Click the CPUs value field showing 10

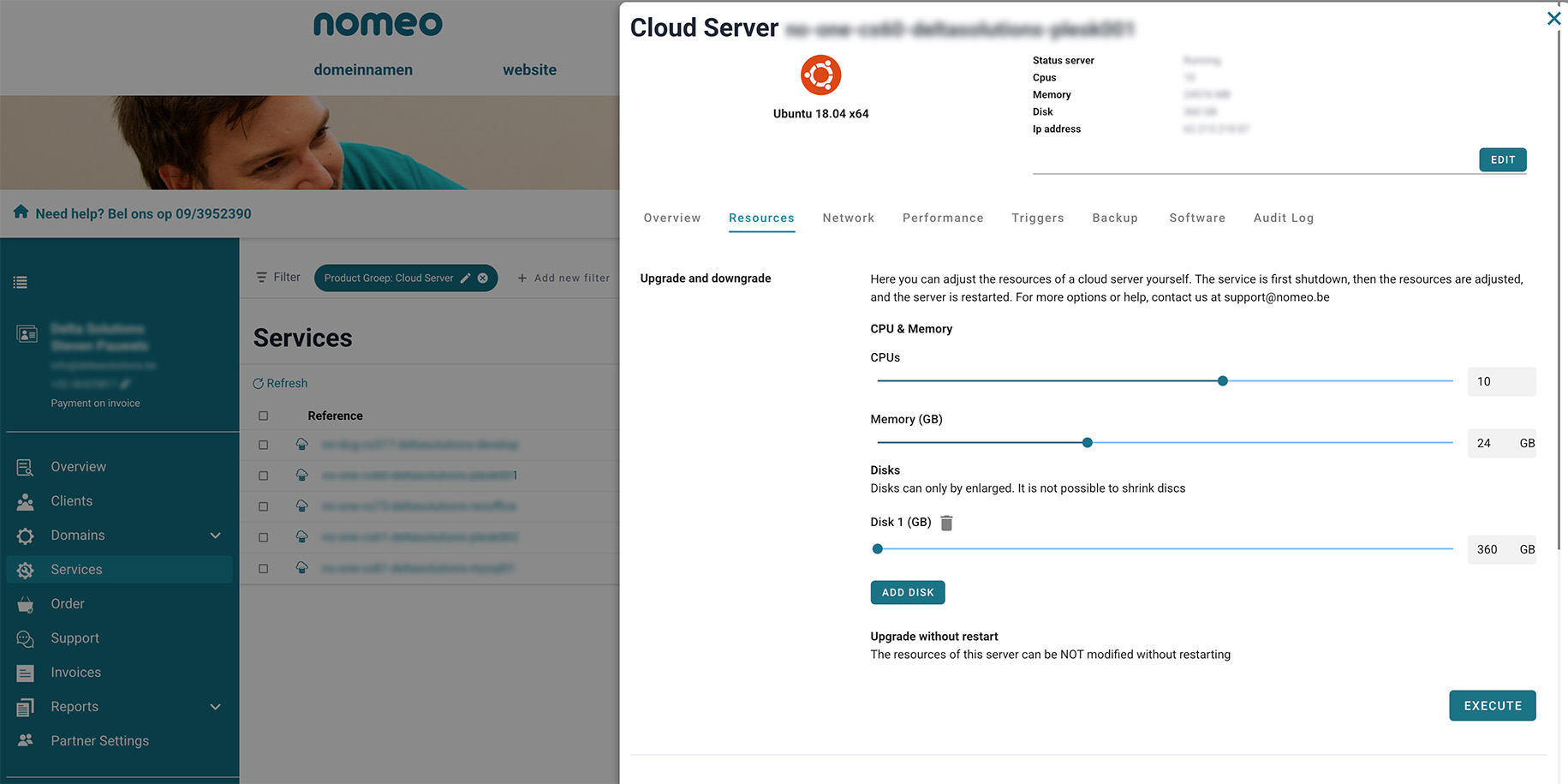[1501, 381]
